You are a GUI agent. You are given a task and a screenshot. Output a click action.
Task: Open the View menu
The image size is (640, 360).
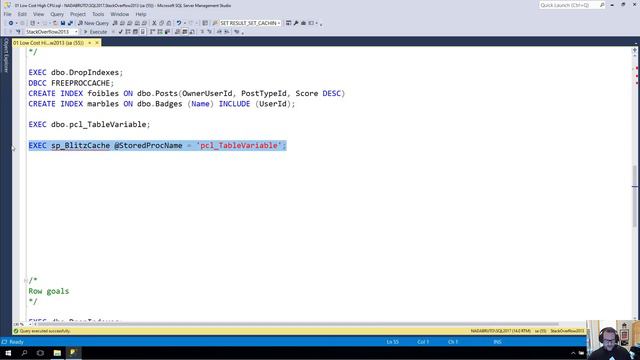pos(38,14)
